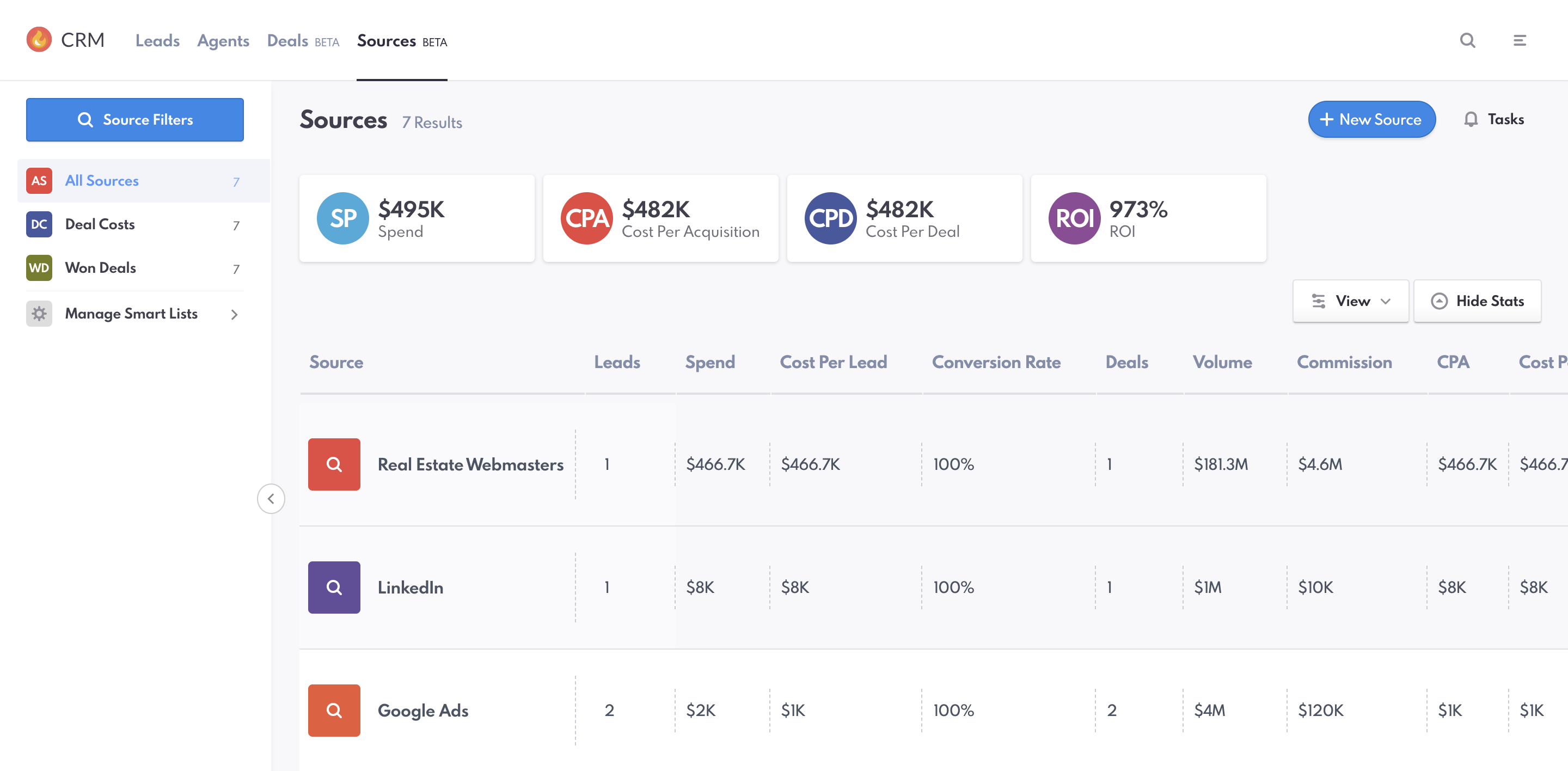Image resolution: width=1568 pixels, height=771 pixels.
Task: Click the $4.6M commission value
Action: coord(1320,464)
